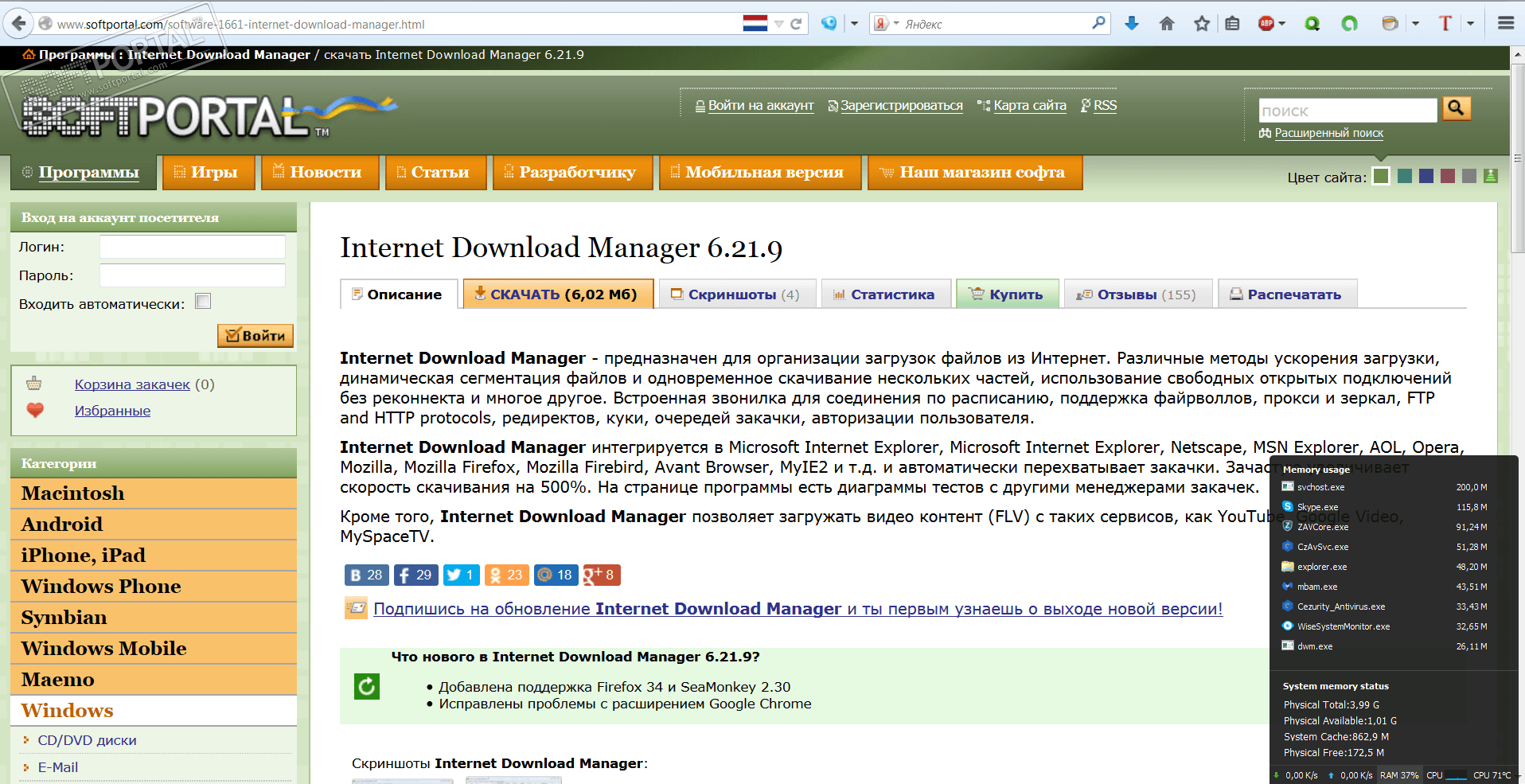Toggle the 'Входить автоматически' checkbox
Viewport: 1525px width, 784px height.
pos(203,301)
